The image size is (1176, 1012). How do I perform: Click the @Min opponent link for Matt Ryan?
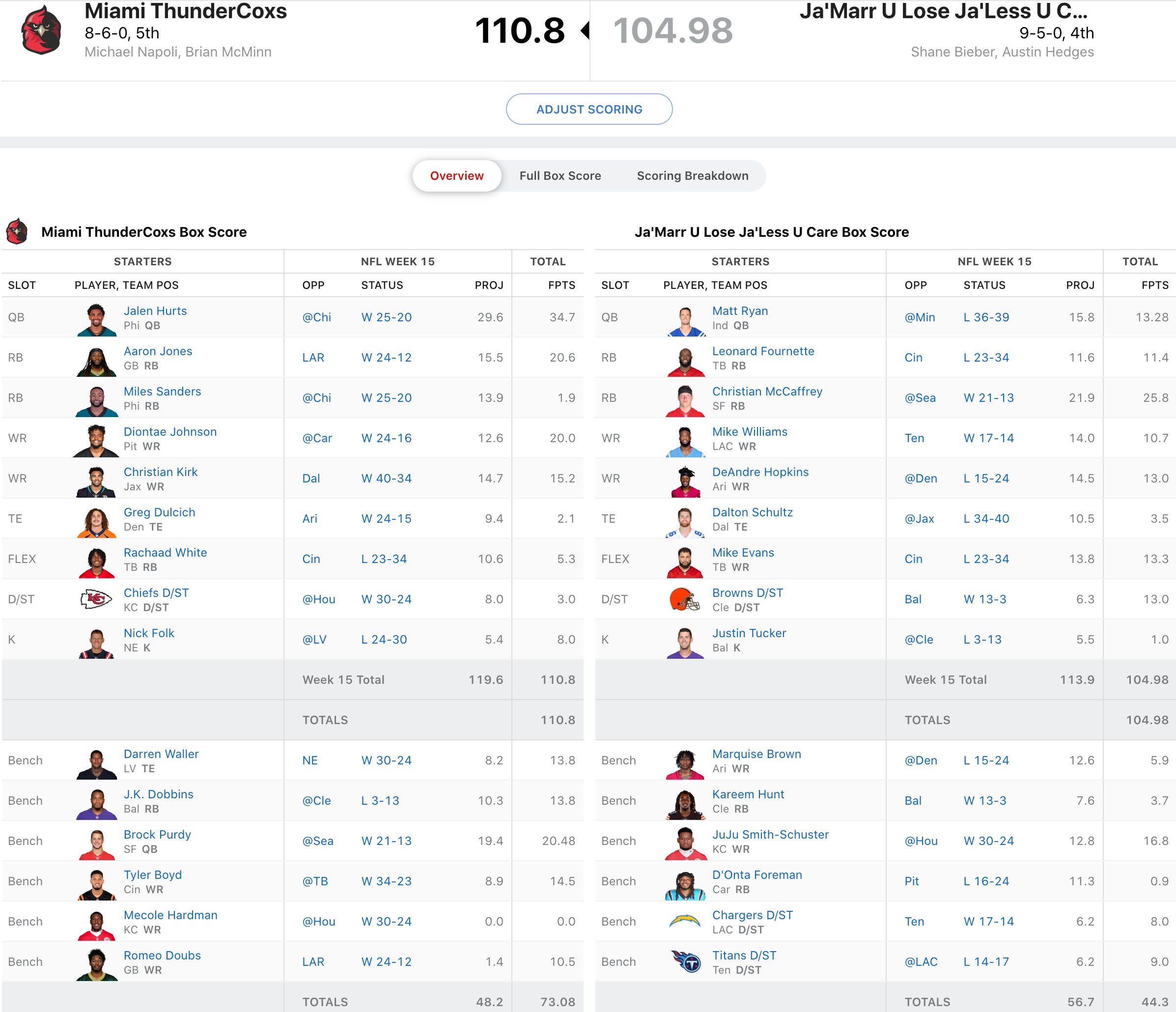click(x=920, y=317)
